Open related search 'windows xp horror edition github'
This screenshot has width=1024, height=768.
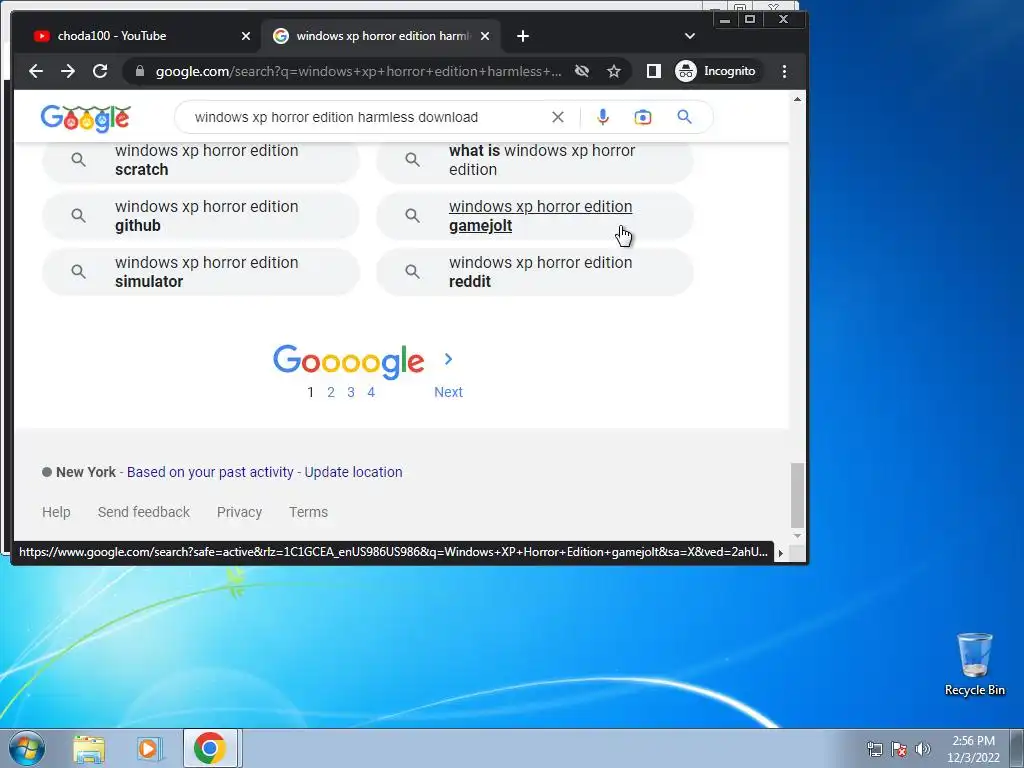201,216
